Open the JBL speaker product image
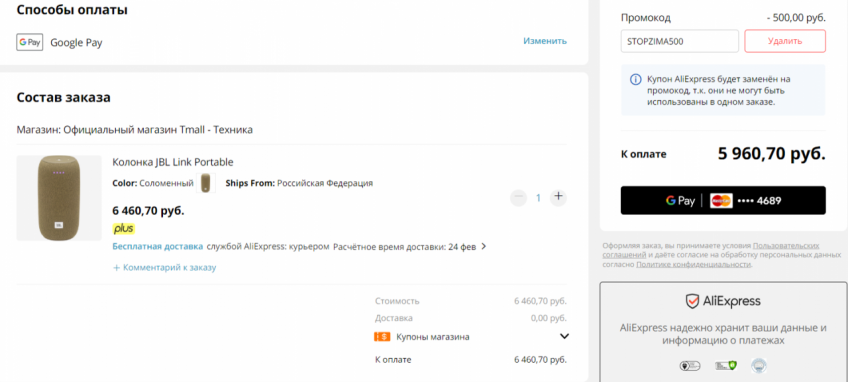 (x=59, y=198)
